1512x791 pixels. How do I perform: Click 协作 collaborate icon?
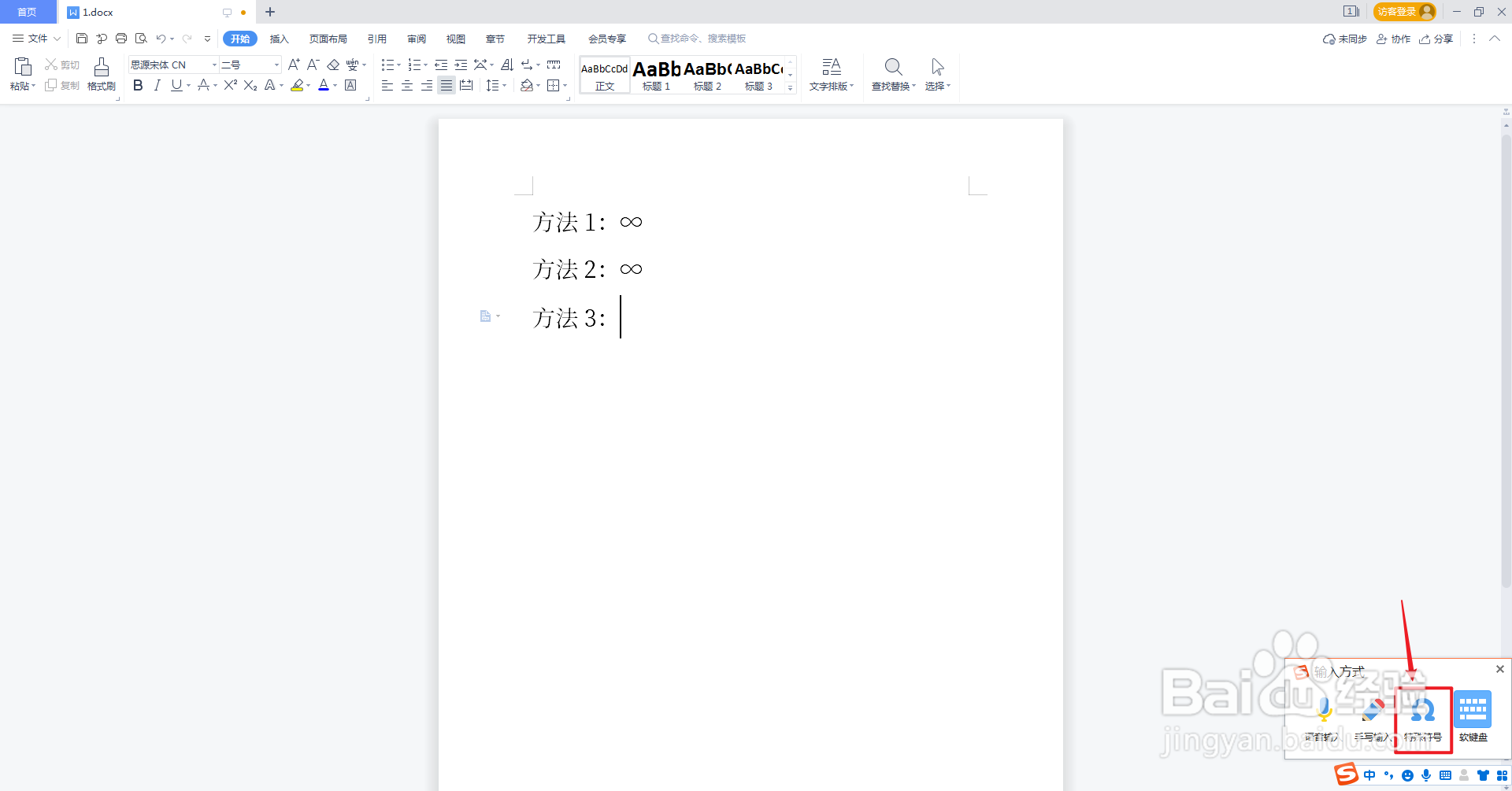[1393, 39]
